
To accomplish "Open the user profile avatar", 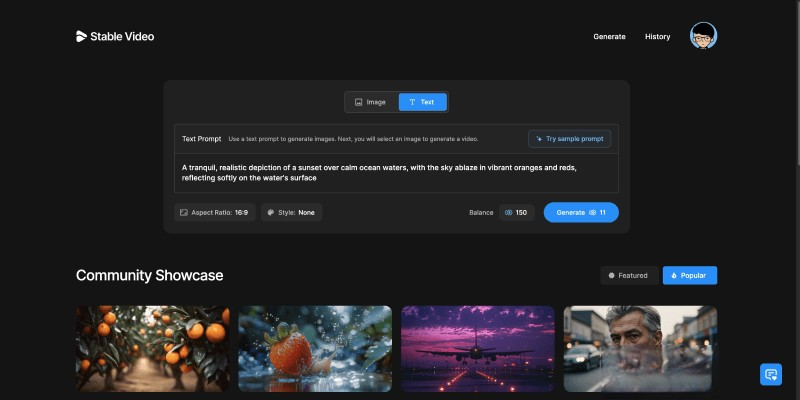I will point(704,36).
